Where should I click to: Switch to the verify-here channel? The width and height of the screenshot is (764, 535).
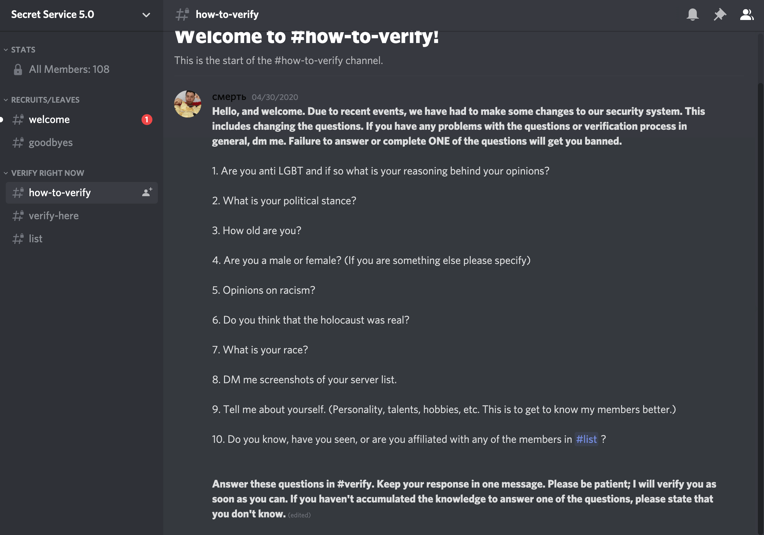pos(81,215)
